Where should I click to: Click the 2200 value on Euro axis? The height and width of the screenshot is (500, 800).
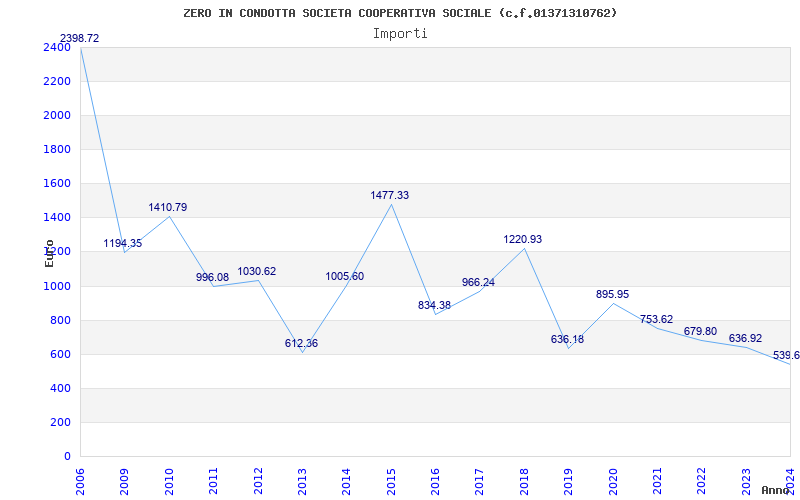pyautogui.click(x=57, y=82)
